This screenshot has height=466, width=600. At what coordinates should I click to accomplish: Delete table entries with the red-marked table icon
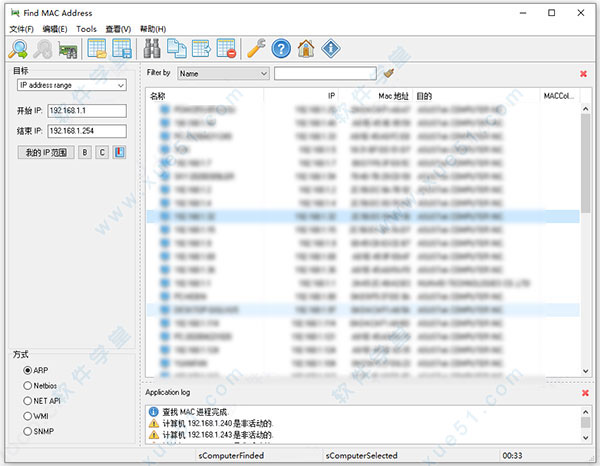226,49
